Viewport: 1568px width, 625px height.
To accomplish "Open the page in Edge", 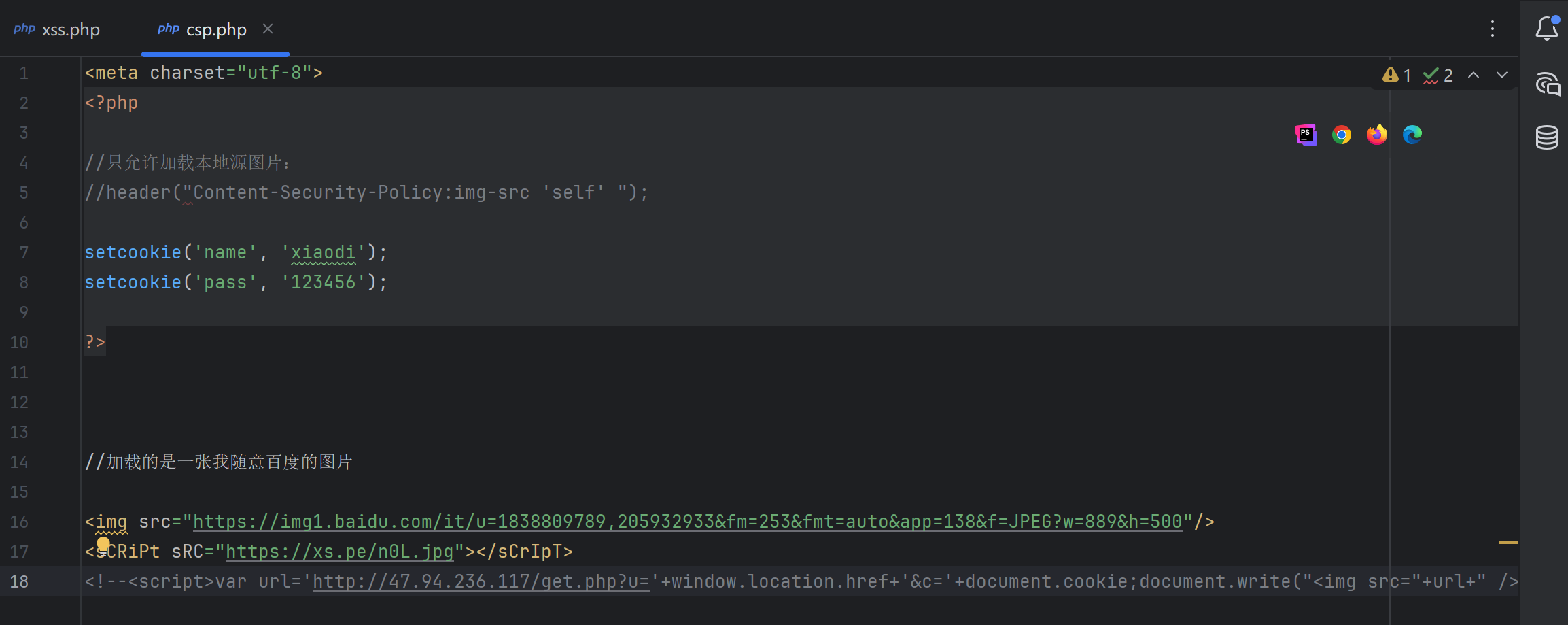I will [1412, 135].
